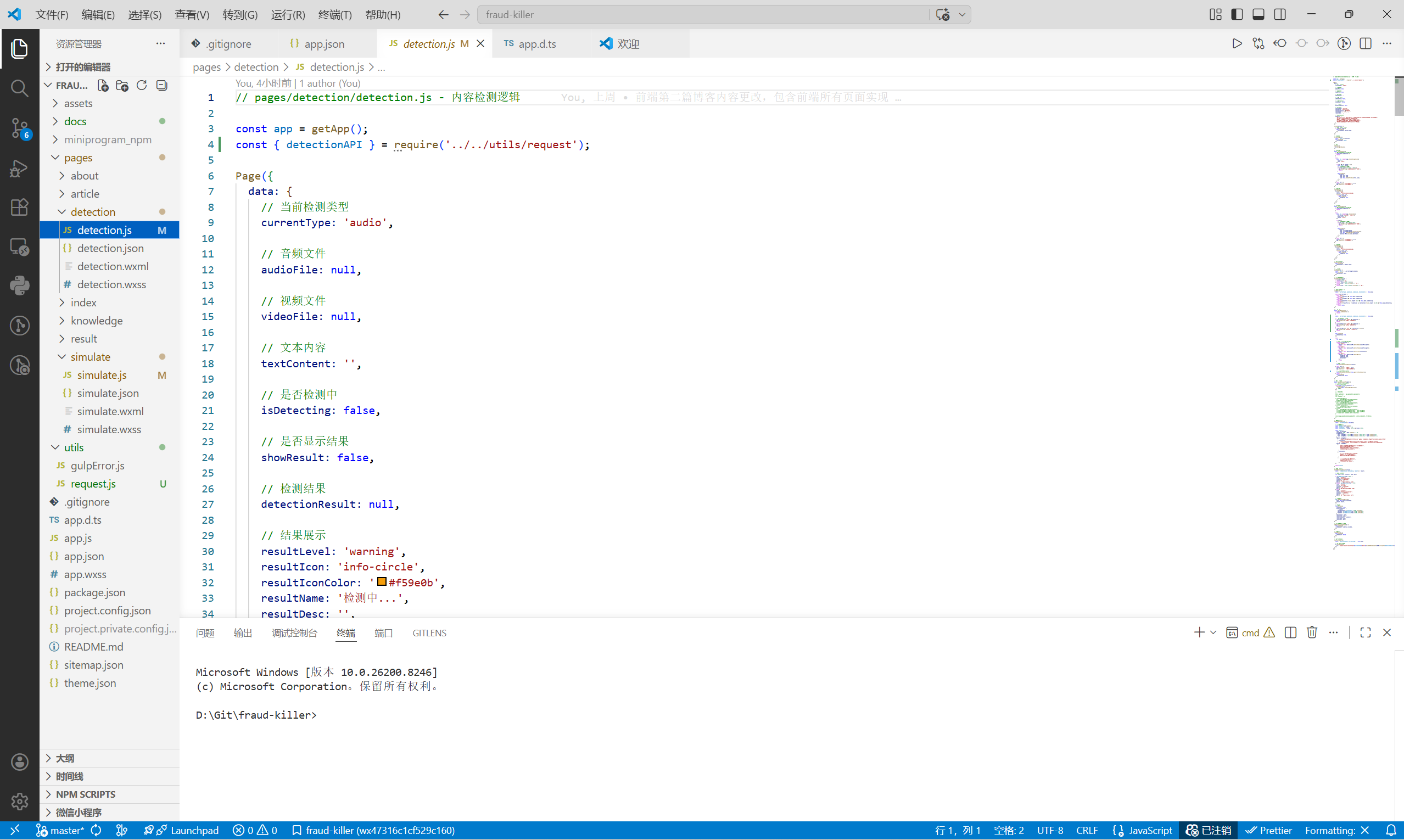This screenshot has width=1404, height=840.
Task: Toggle the bottom panel layout button
Action: click(x=1258, y=14)
